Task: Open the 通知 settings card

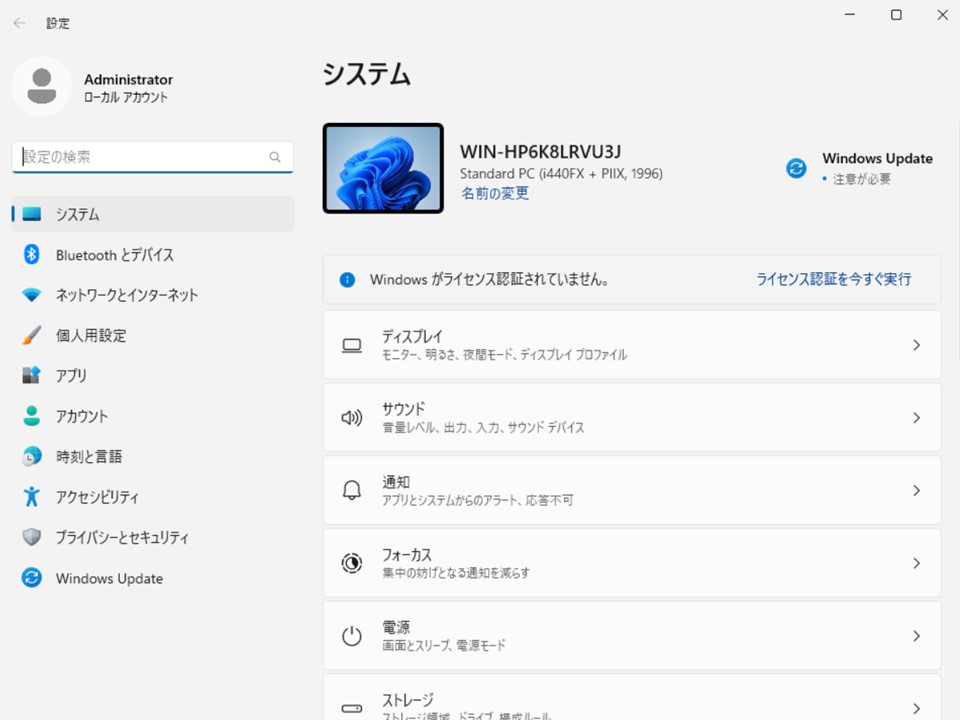Action: tap(632, 490)
